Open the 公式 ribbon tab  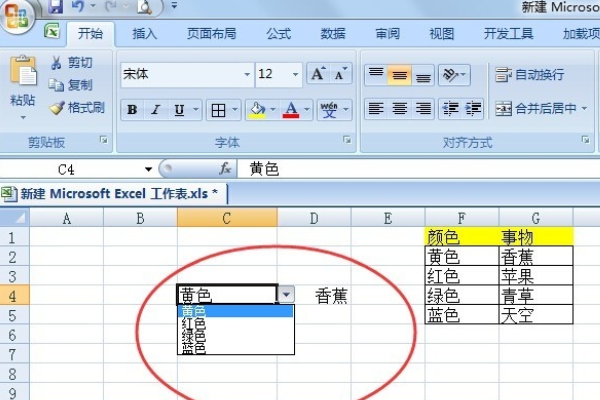[279, 34]
